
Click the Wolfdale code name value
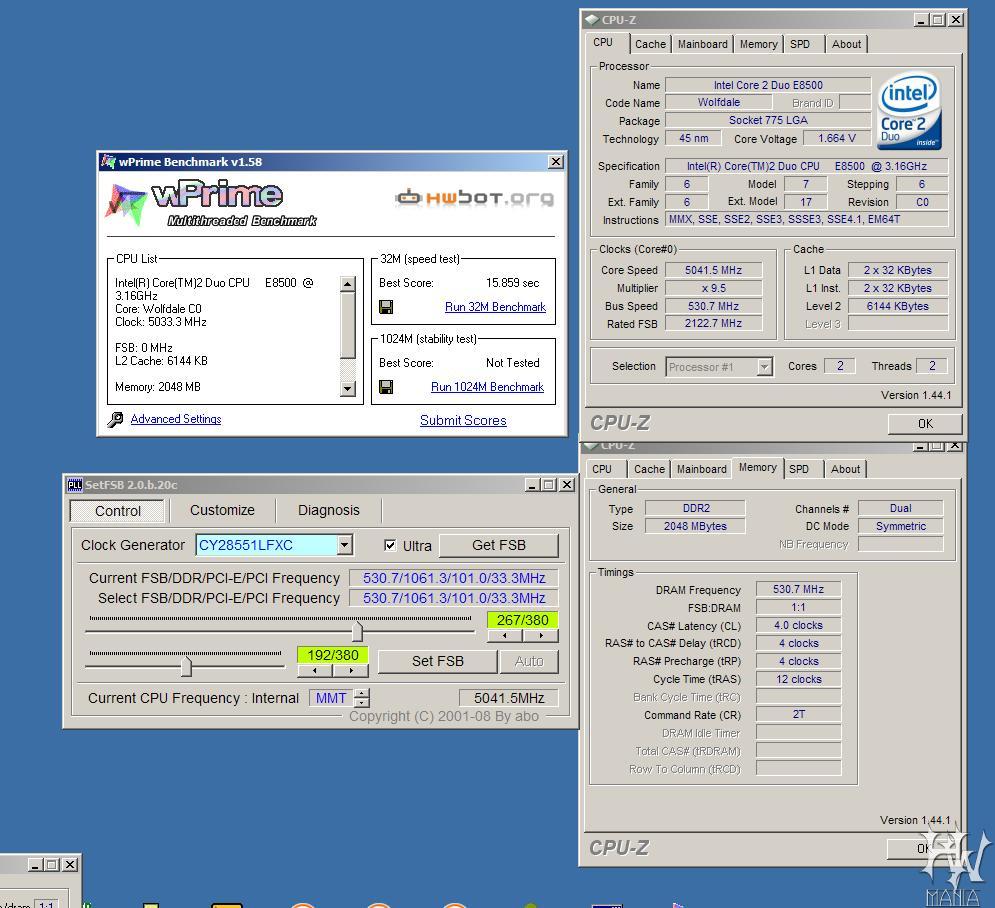pos(718,102)
